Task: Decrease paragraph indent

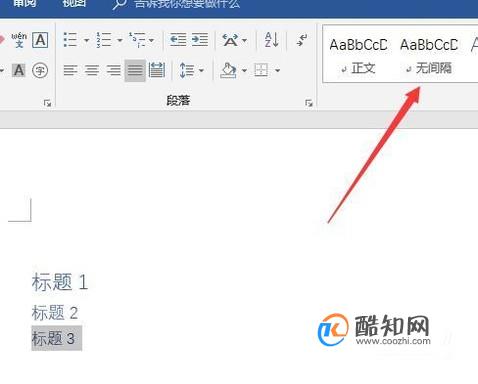Action: [x=178, y=40]
